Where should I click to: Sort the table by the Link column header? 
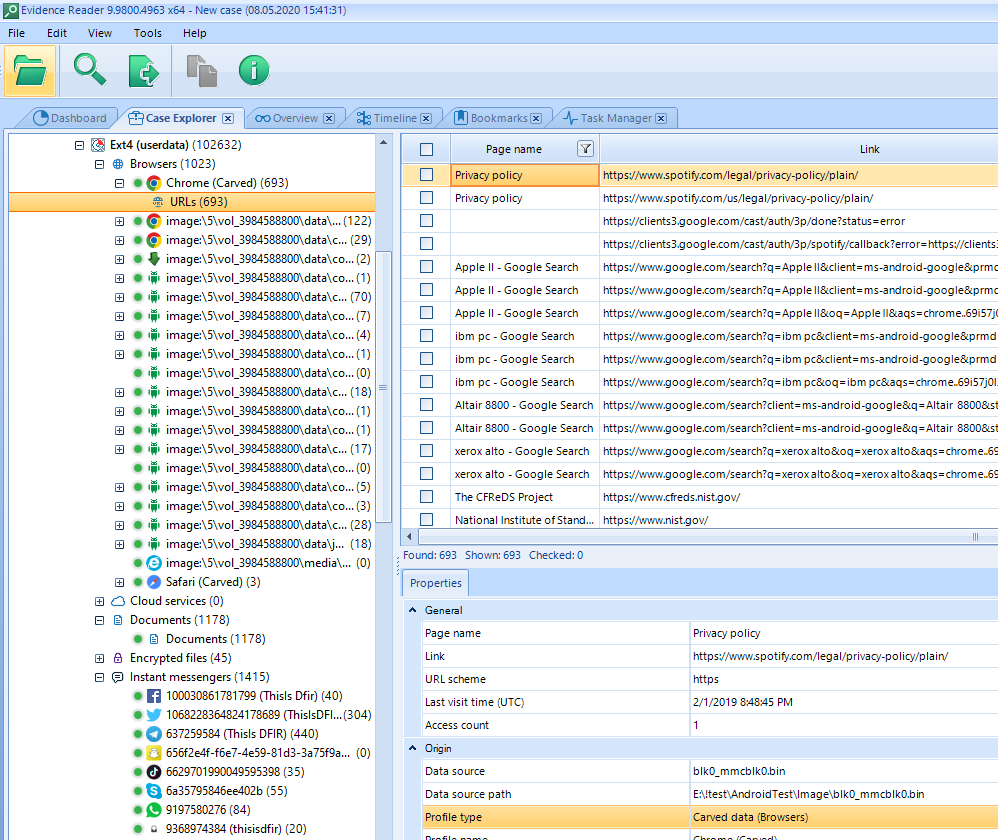[x=869, y=149]
